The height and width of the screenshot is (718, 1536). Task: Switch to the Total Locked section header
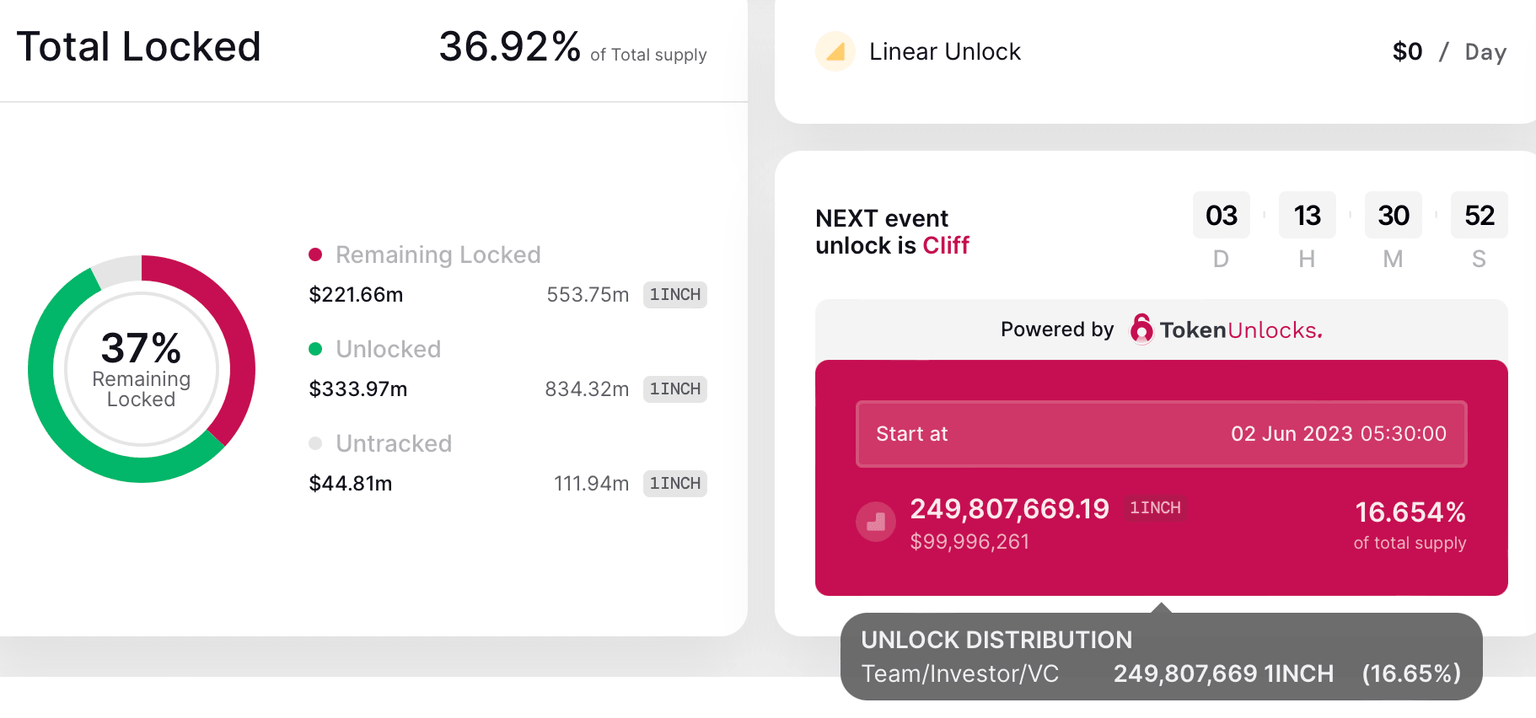click(x=138, y=46)
